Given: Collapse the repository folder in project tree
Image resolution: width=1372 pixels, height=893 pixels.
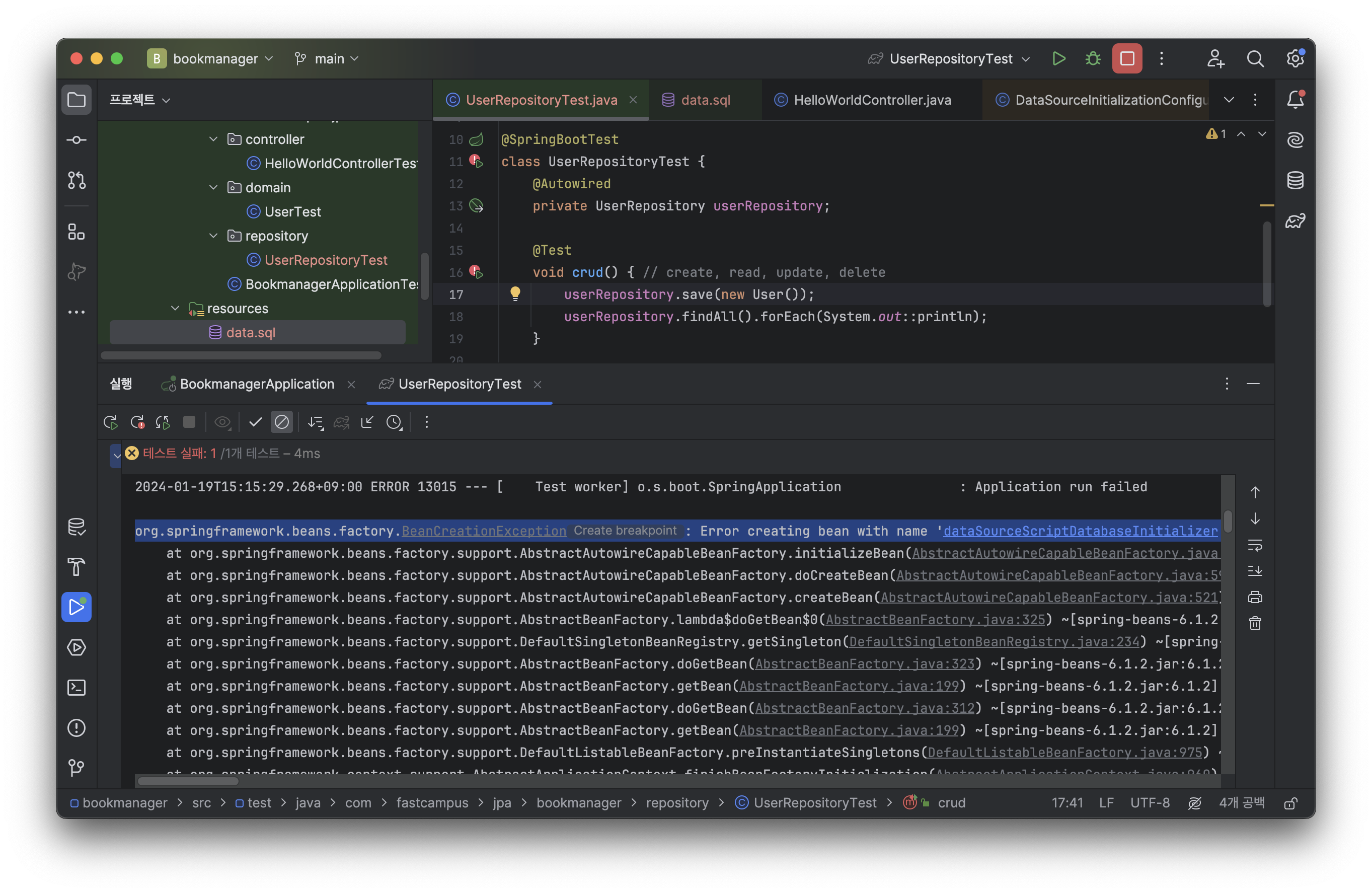Looking at the screenshot, I should click(213, 236).
